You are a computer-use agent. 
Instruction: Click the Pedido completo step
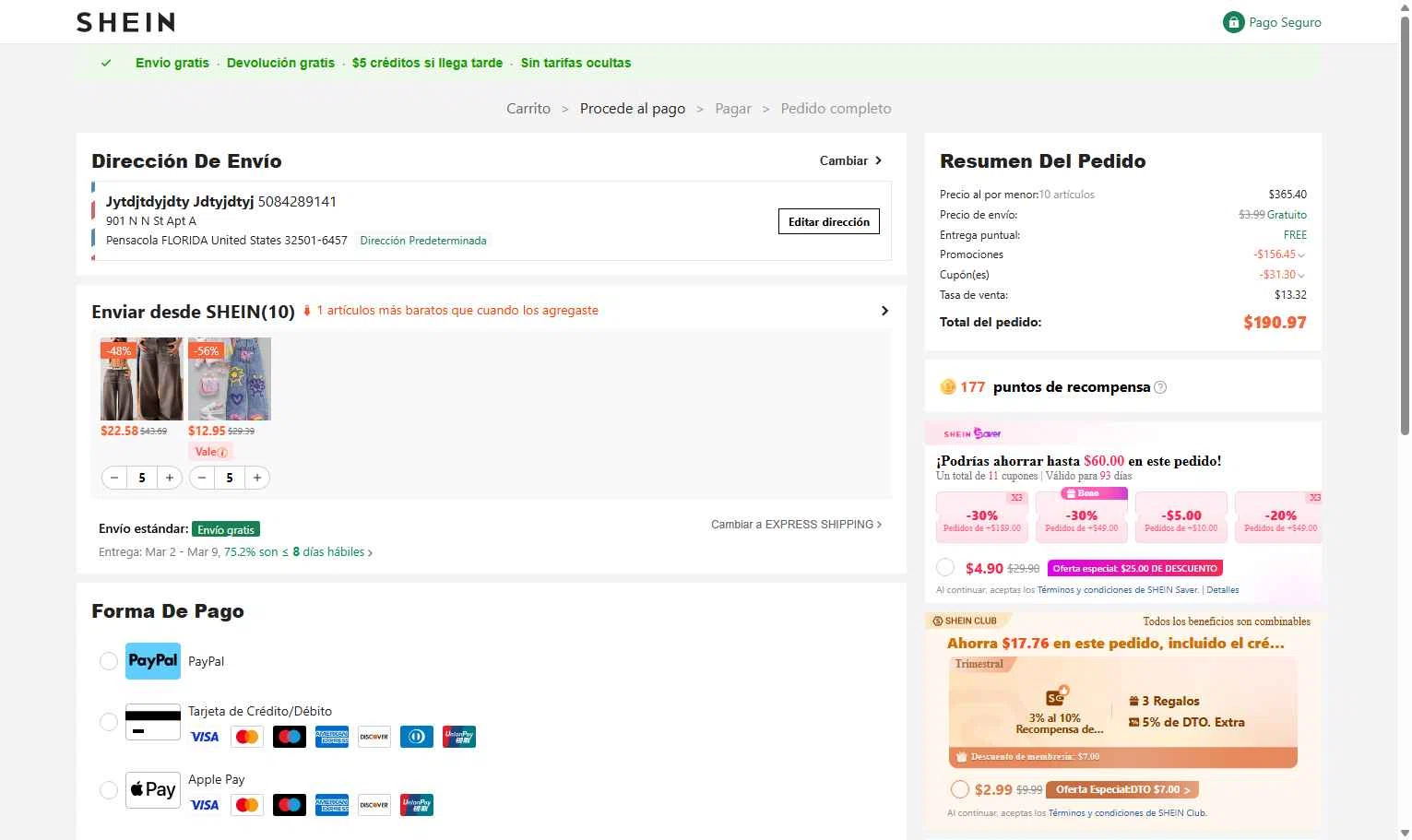837,109
